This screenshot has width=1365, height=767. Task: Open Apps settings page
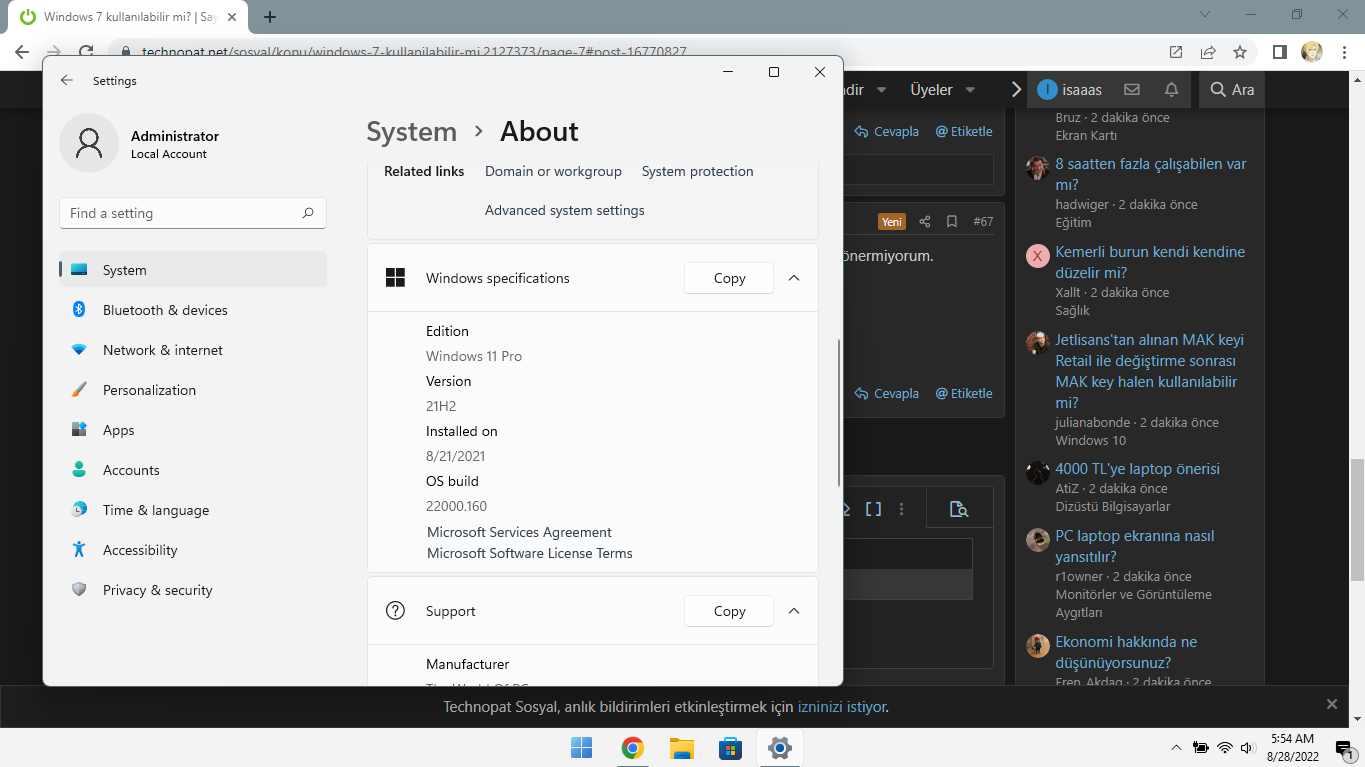pos(193,430)
